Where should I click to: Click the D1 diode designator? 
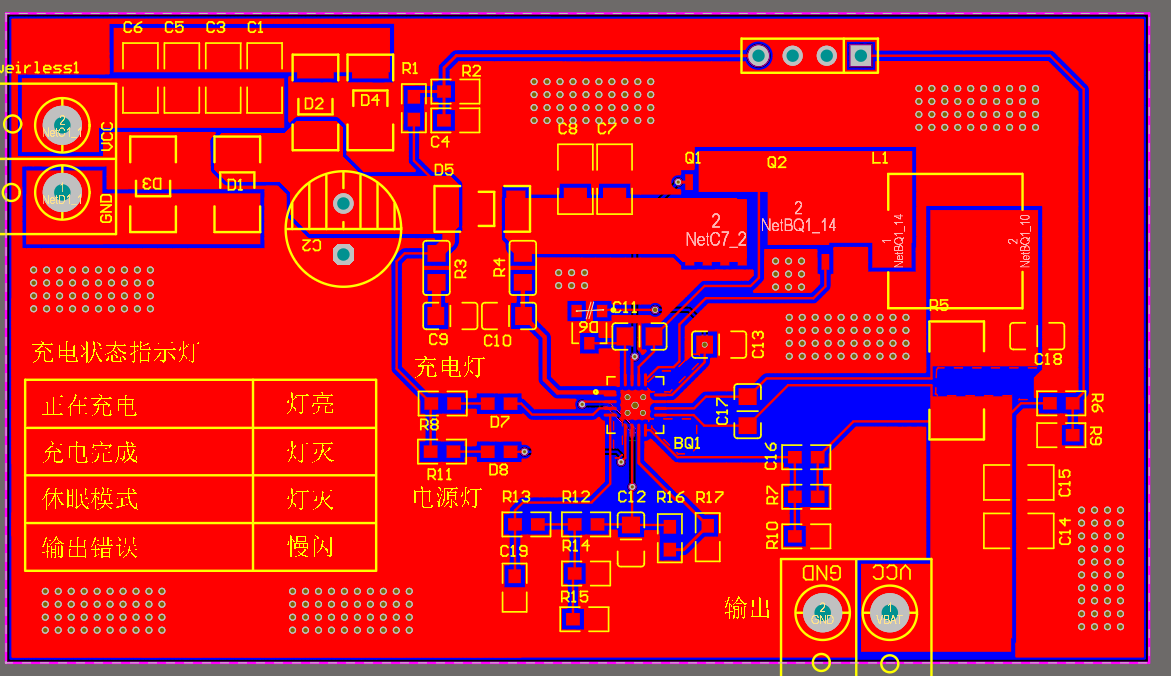point(234,184)
